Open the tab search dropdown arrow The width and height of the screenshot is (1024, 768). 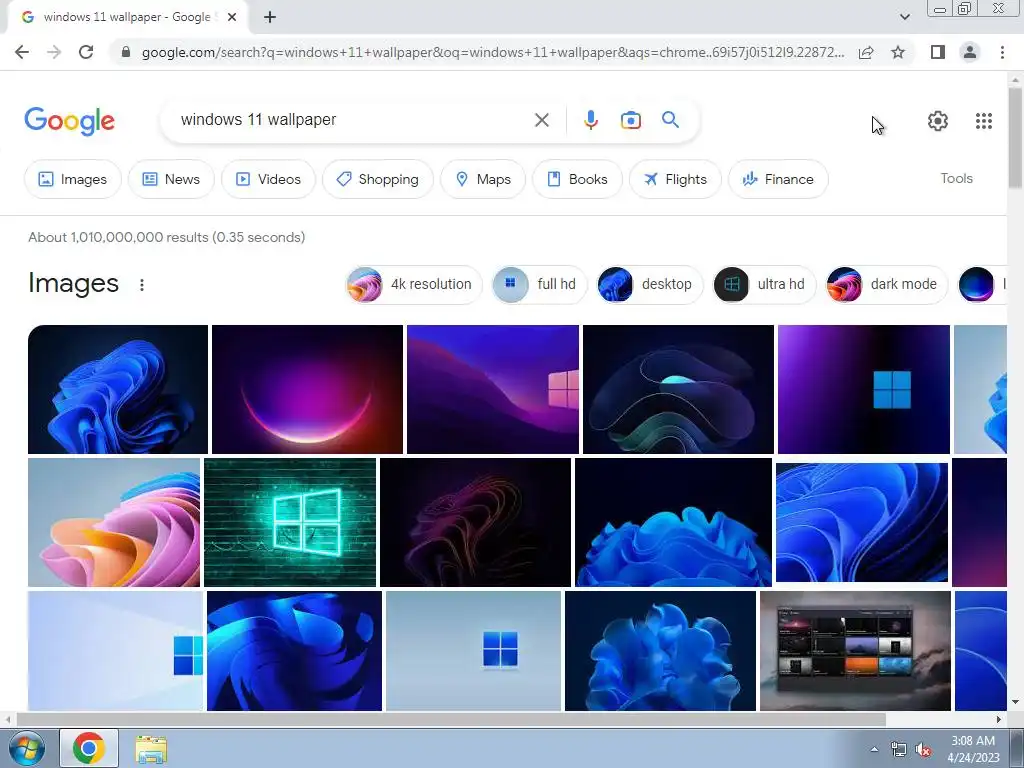904,17
